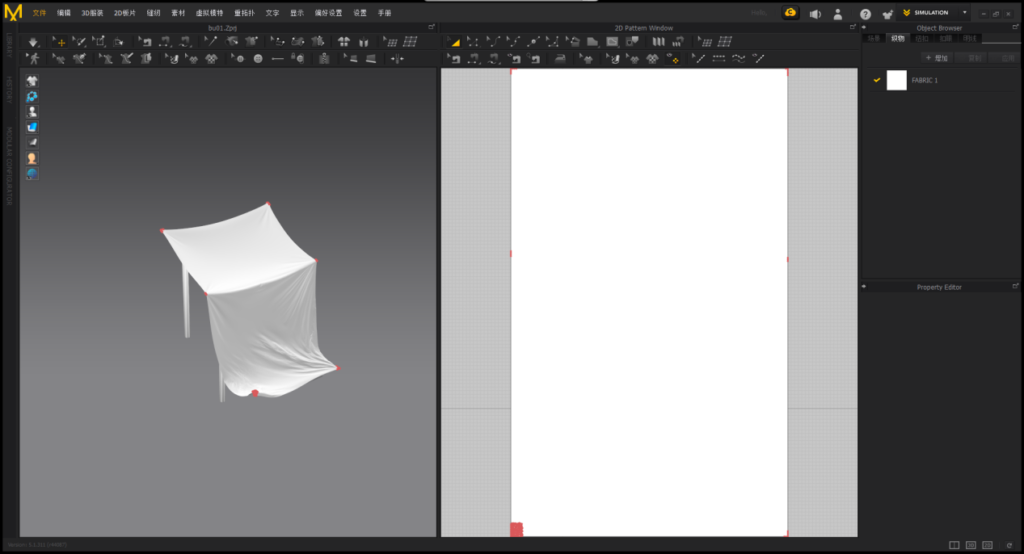This screenshot has width=1024, height=554.
Task: Select the yellow Select/Move tool in 3D toolbar
Action: (x=59, y=42)
